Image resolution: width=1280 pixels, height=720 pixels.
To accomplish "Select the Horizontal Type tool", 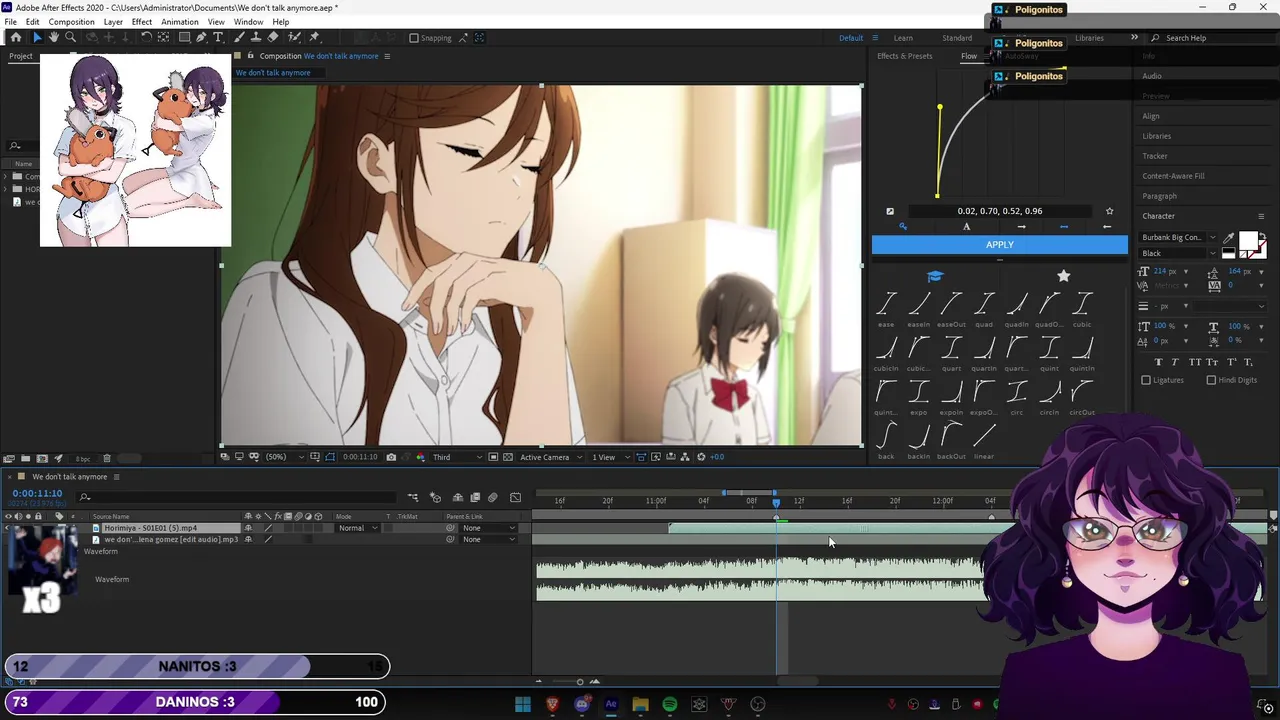I will click(218, 37).
